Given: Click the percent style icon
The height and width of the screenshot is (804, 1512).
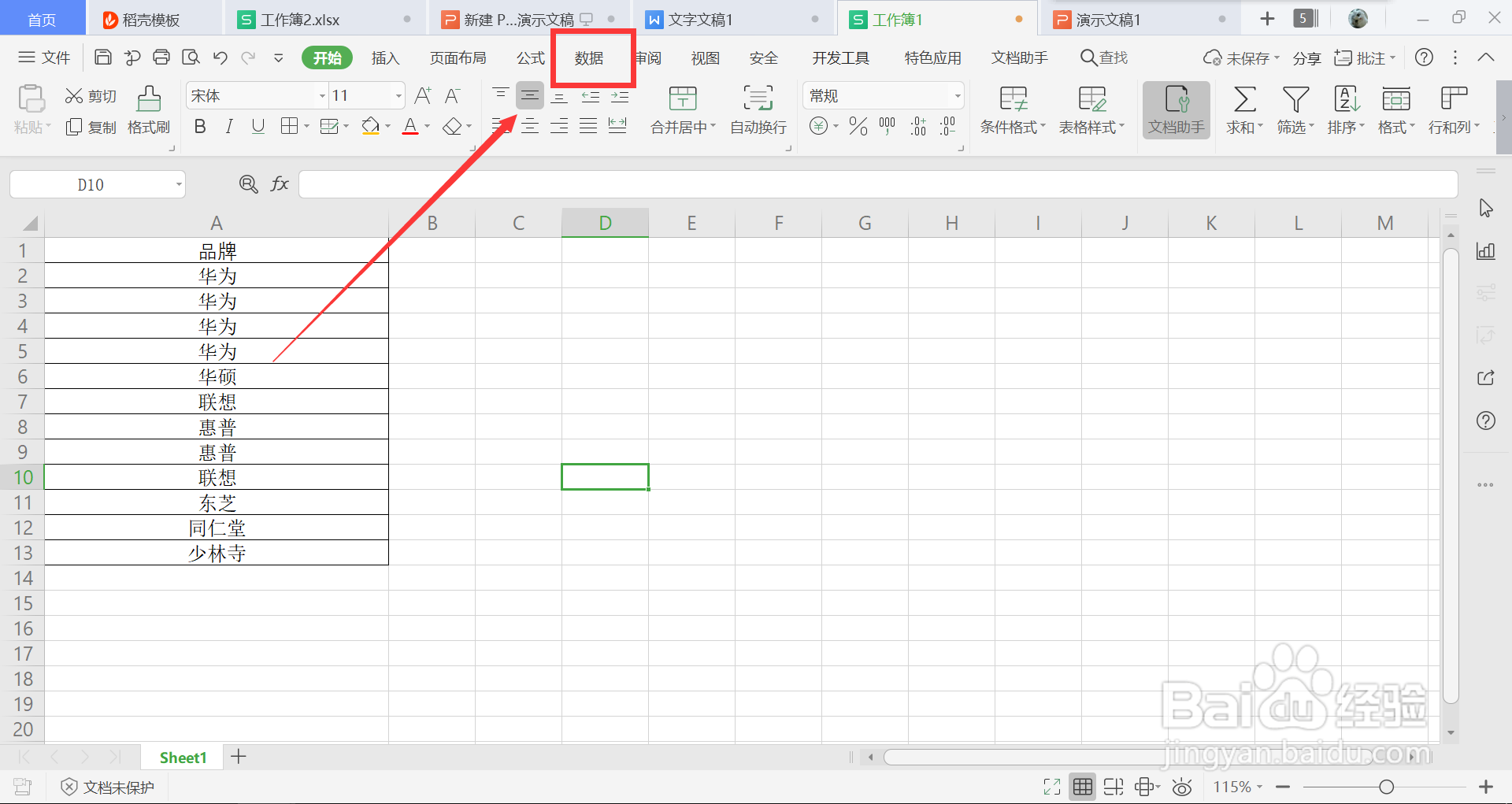Looking at the screenshot, I should click(x=858, y=126).
